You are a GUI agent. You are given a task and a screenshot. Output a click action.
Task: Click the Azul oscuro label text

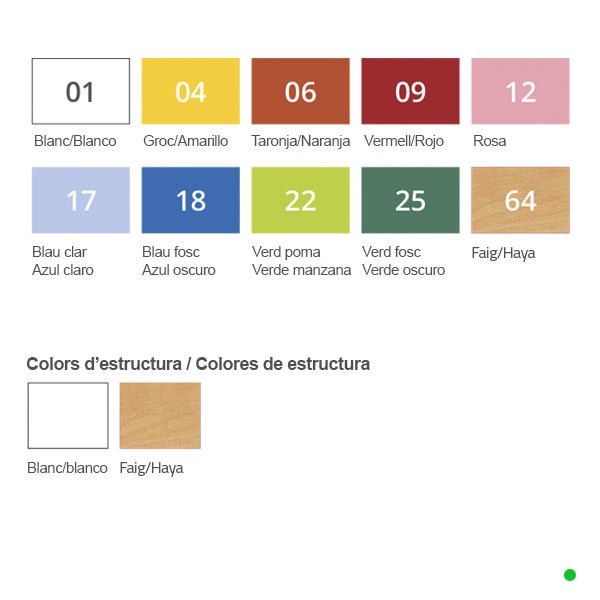pyautogui.click(x=179, y=270)
